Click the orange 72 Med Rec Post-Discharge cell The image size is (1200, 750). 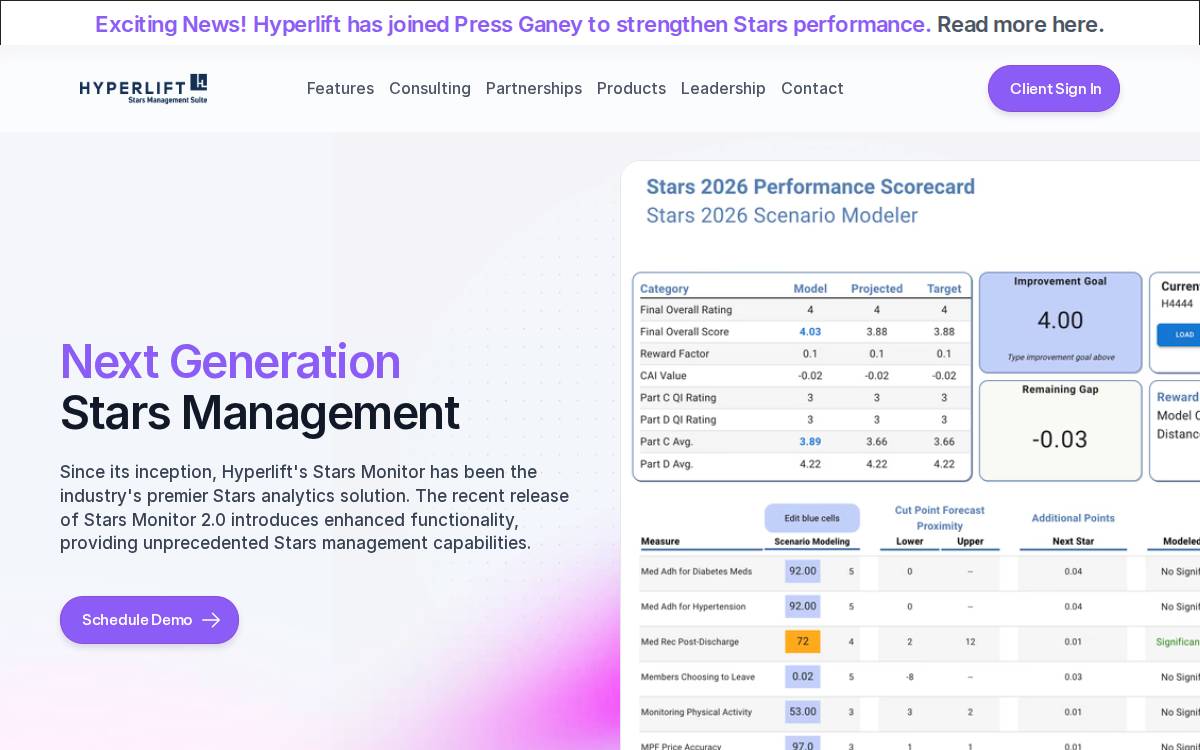(802, 641)
